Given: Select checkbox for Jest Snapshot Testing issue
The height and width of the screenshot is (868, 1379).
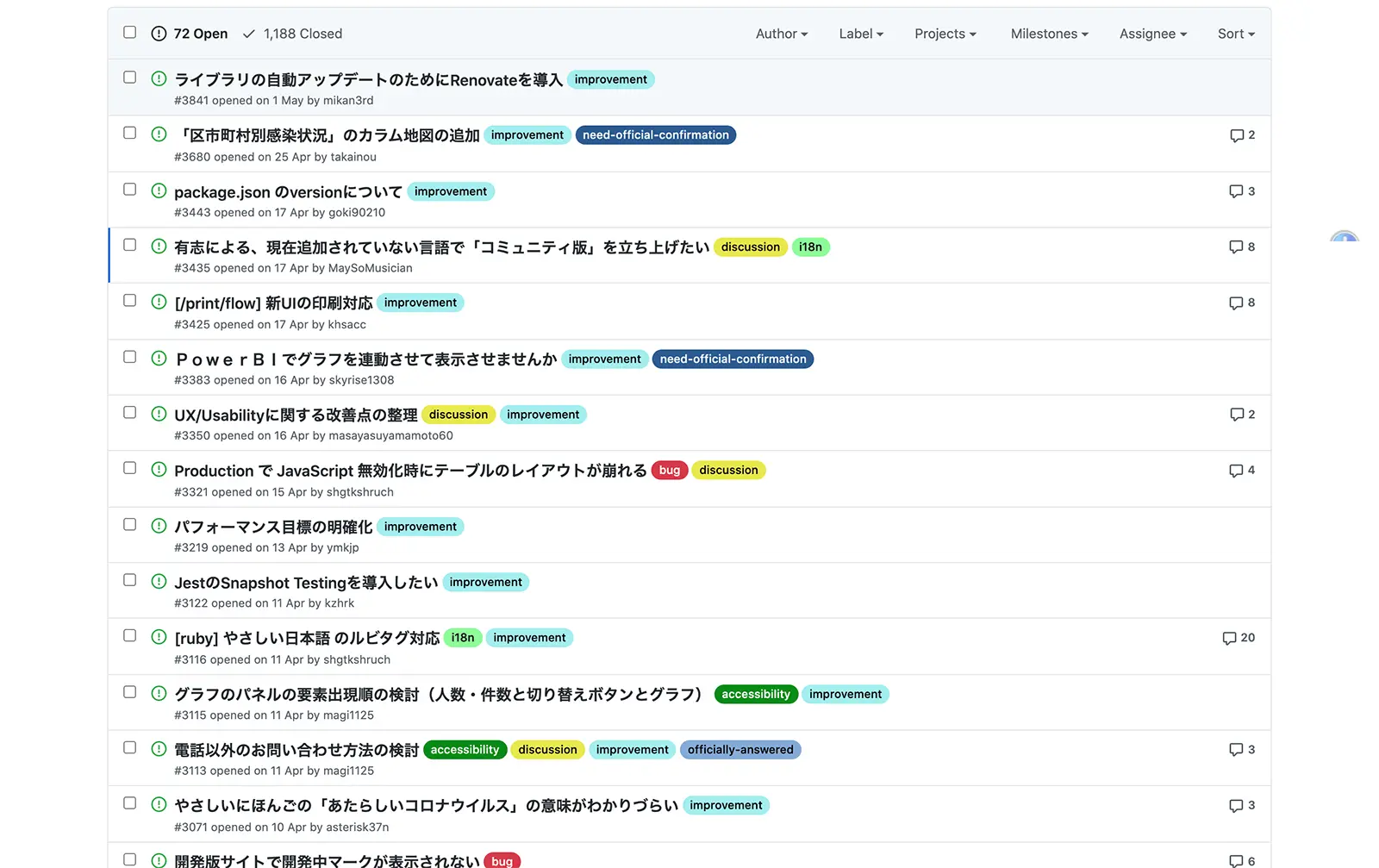Looking at the screenshot, I should pyautogui.click(x=129, y=580).
